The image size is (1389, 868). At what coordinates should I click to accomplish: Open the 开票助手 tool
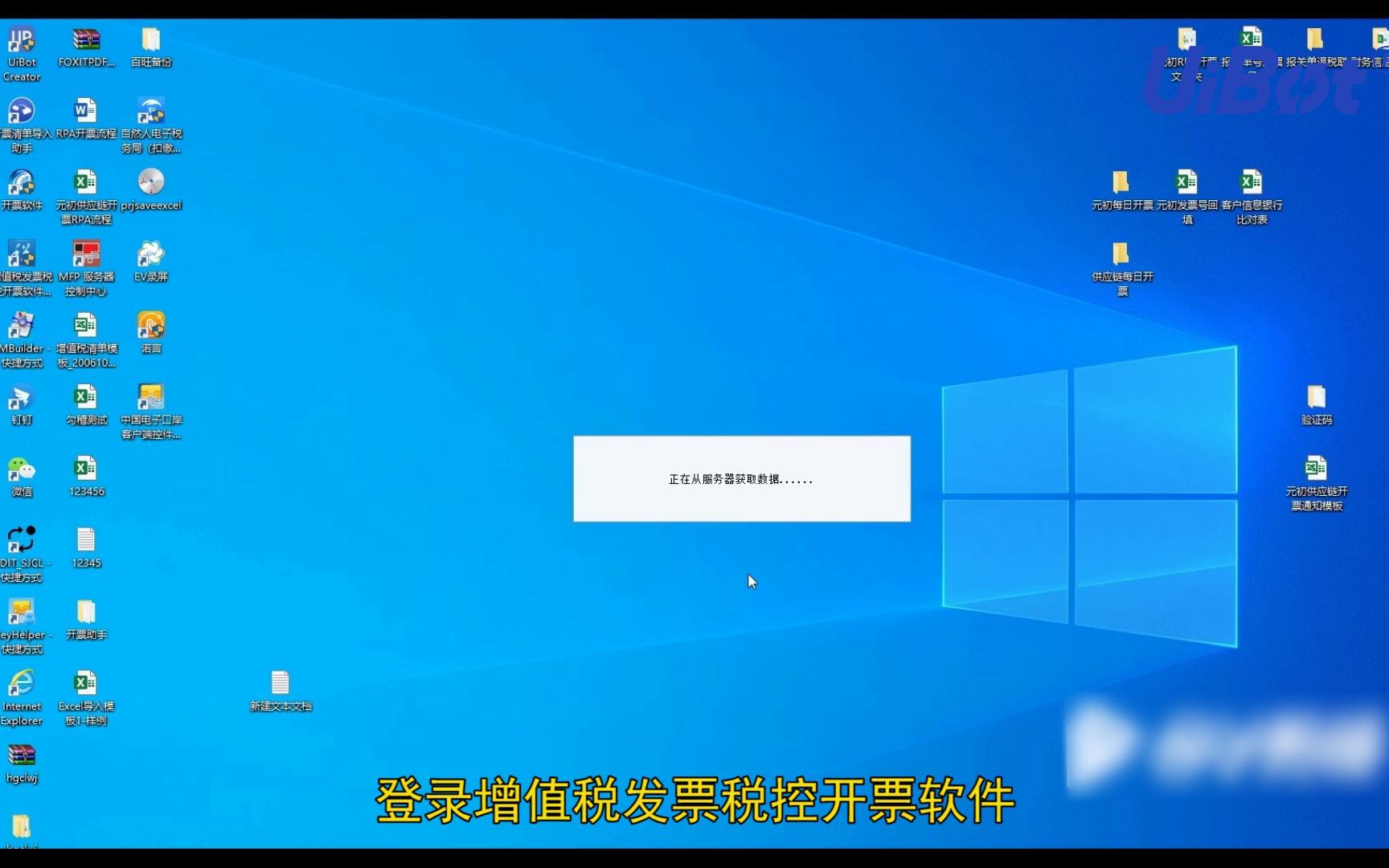[85, 611]
